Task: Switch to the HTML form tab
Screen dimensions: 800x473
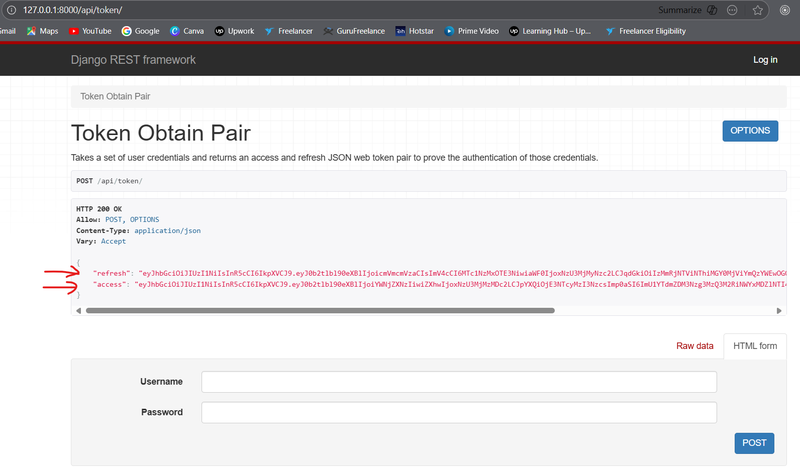Action: [x=755, y=346]
